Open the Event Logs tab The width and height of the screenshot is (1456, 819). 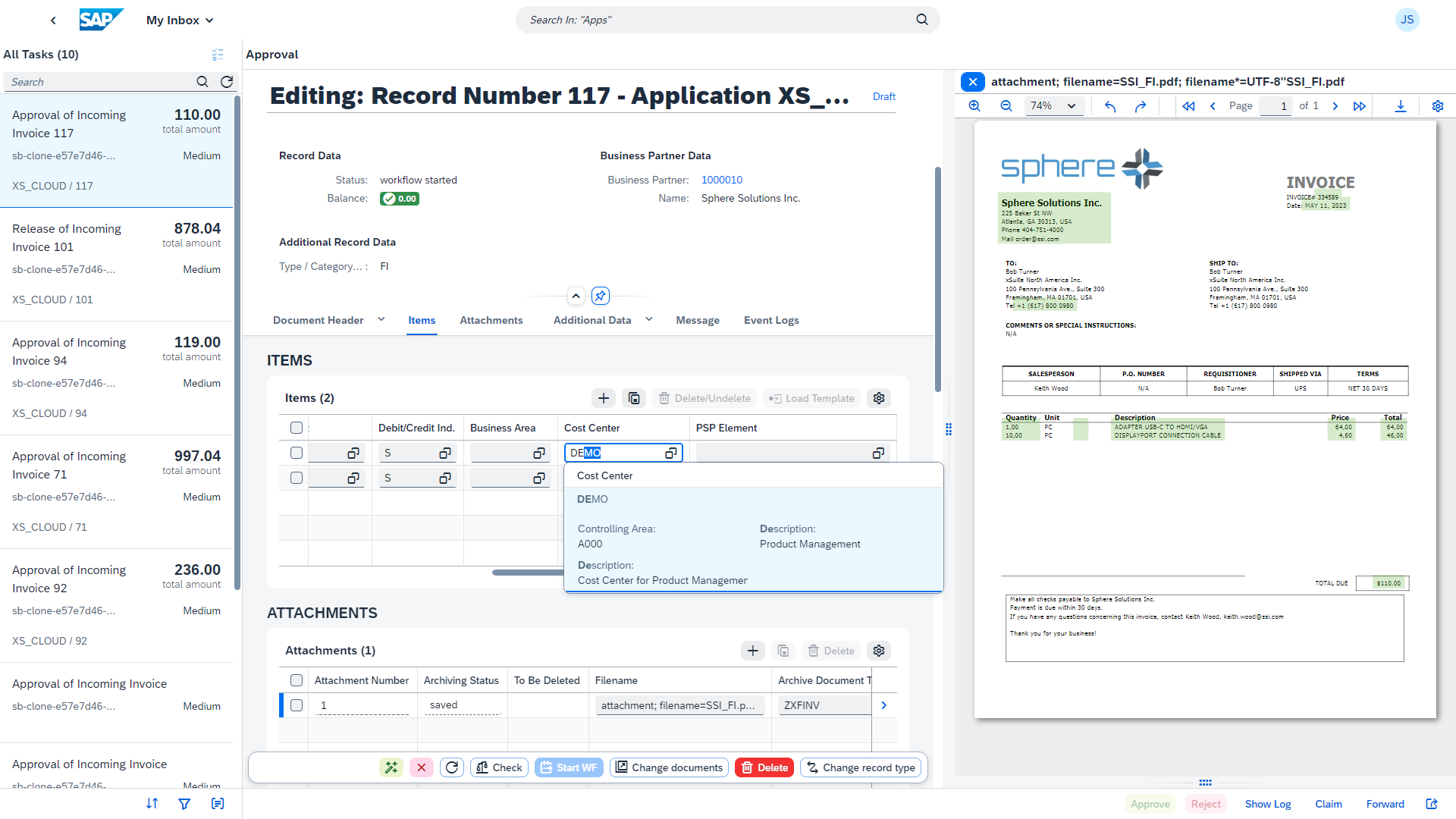click(771, 320)
